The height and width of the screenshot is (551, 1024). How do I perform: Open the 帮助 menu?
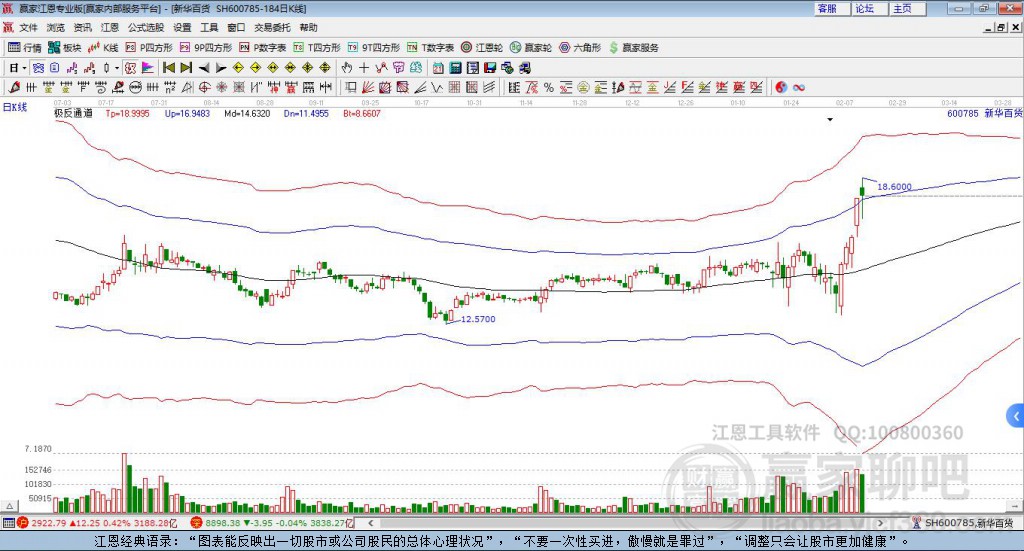click(308, 27)
